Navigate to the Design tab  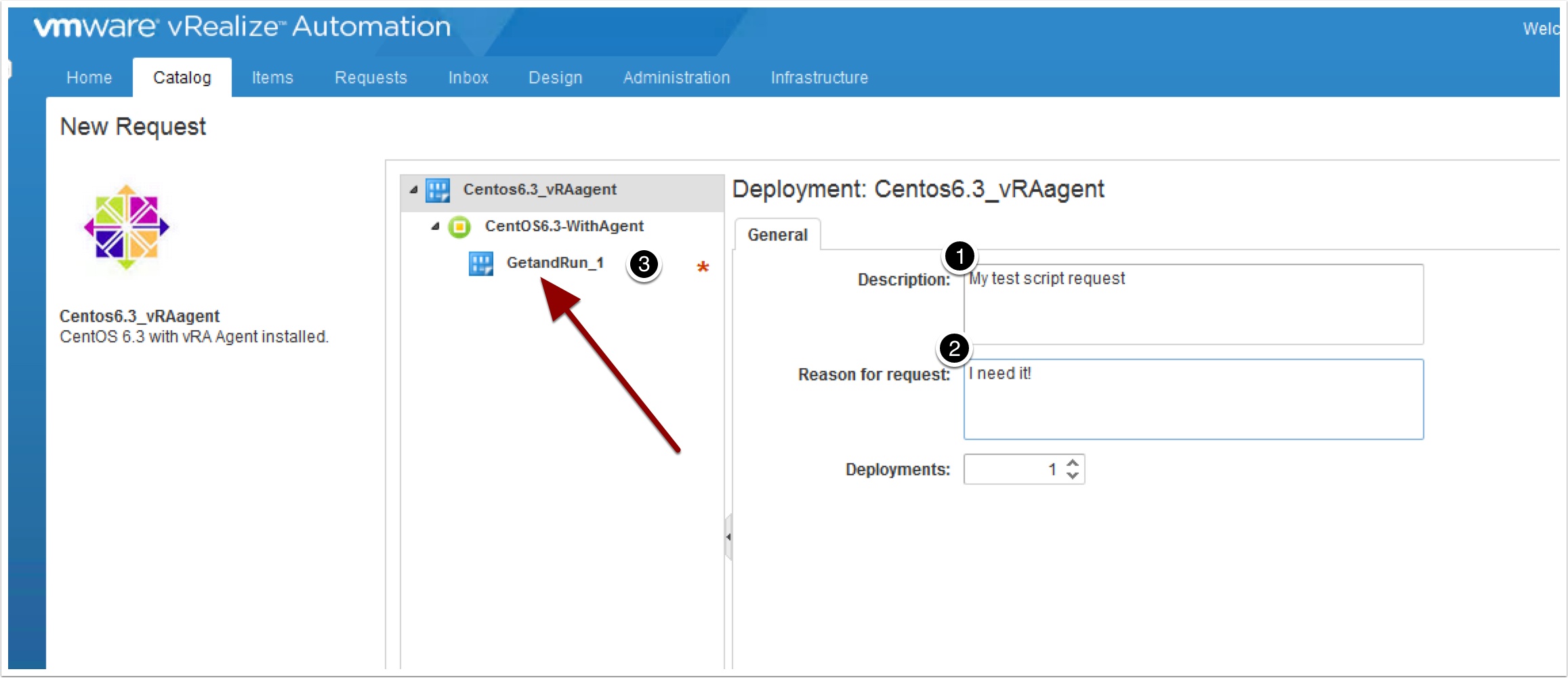[555, 78]
